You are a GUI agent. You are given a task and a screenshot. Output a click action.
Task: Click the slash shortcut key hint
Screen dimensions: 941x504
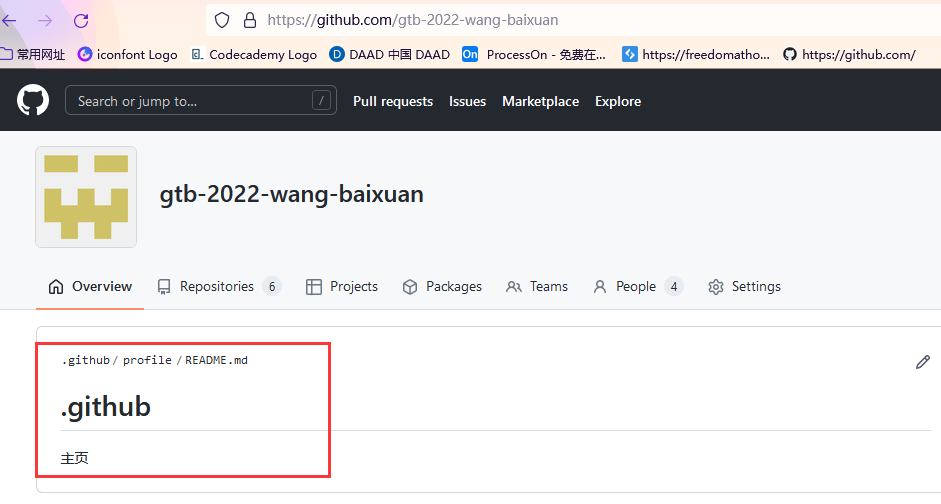322,100
